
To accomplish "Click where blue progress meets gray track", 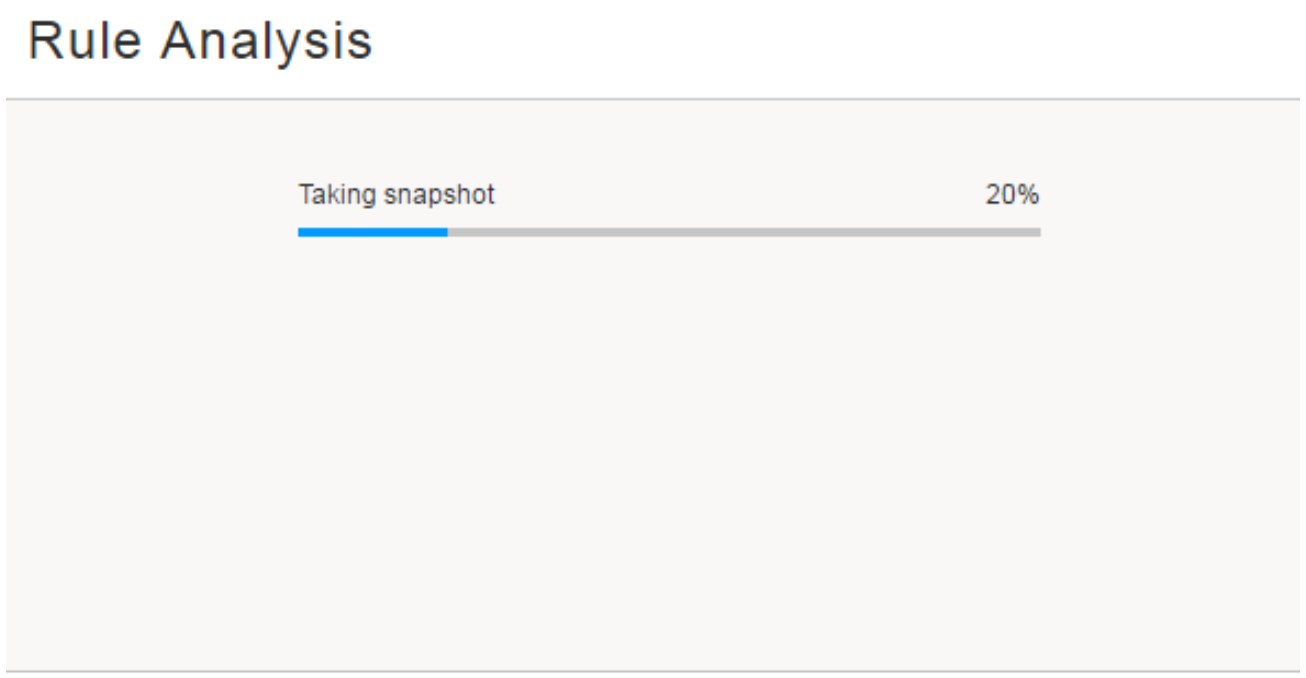I will pyautogui.click(x=447, y=232).
